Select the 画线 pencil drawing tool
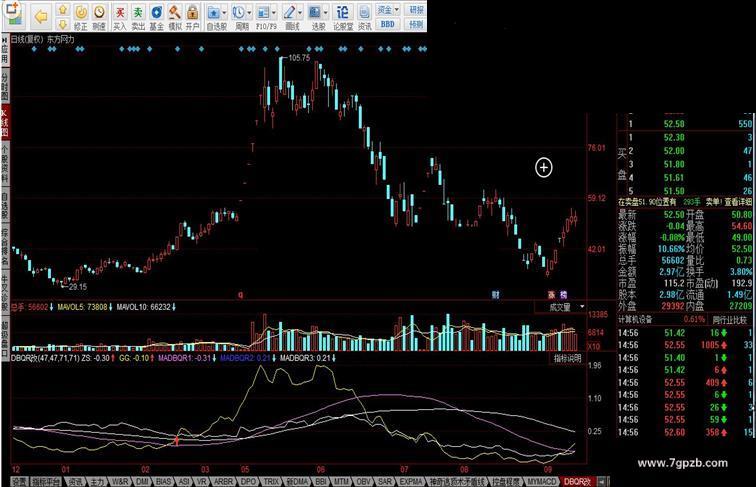Image resolution: width=756 pixels, height=487 pixels. (289, 13)
